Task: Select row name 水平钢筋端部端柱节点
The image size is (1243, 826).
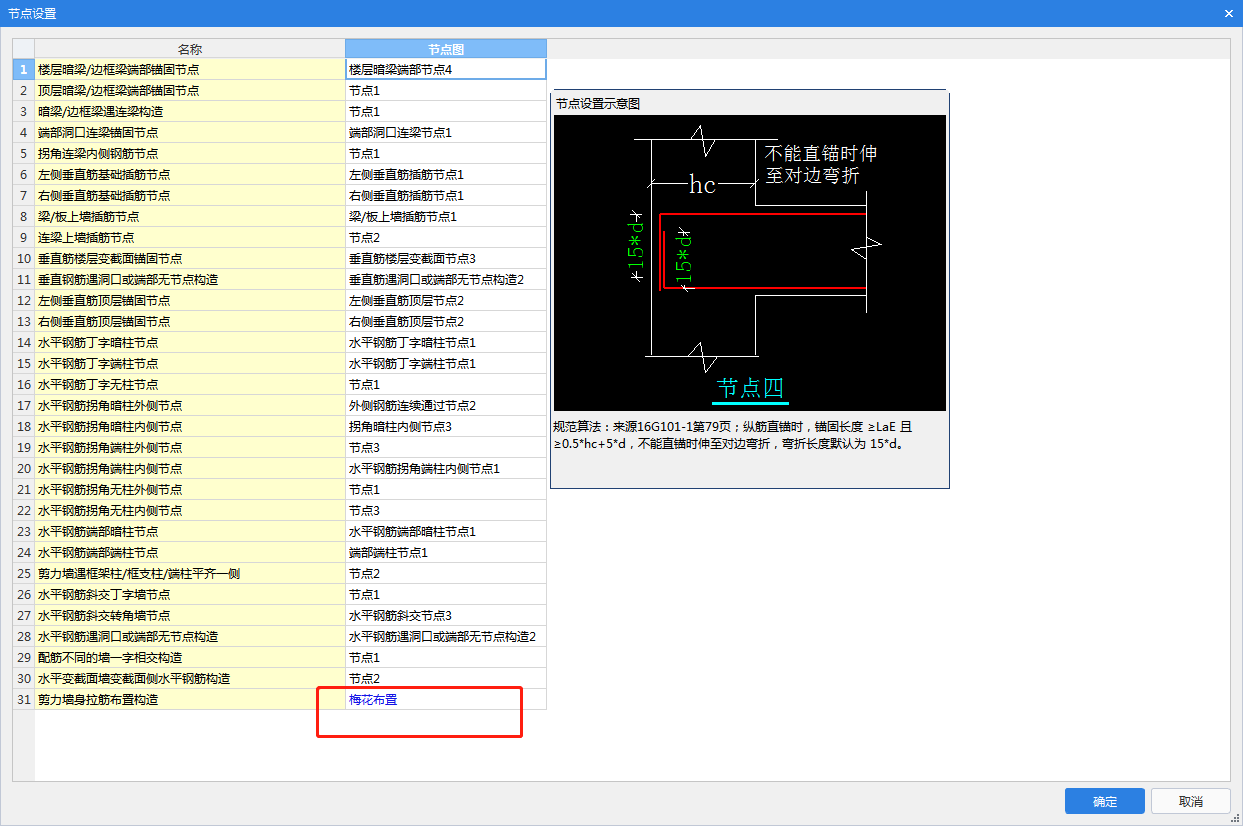Action: tap(190, 553)
